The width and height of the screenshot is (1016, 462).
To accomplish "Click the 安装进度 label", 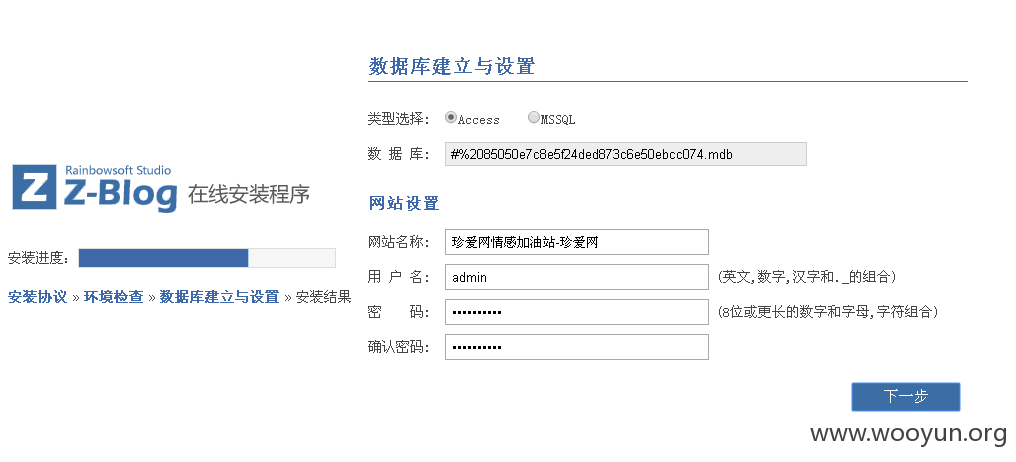I will (39, 258).
